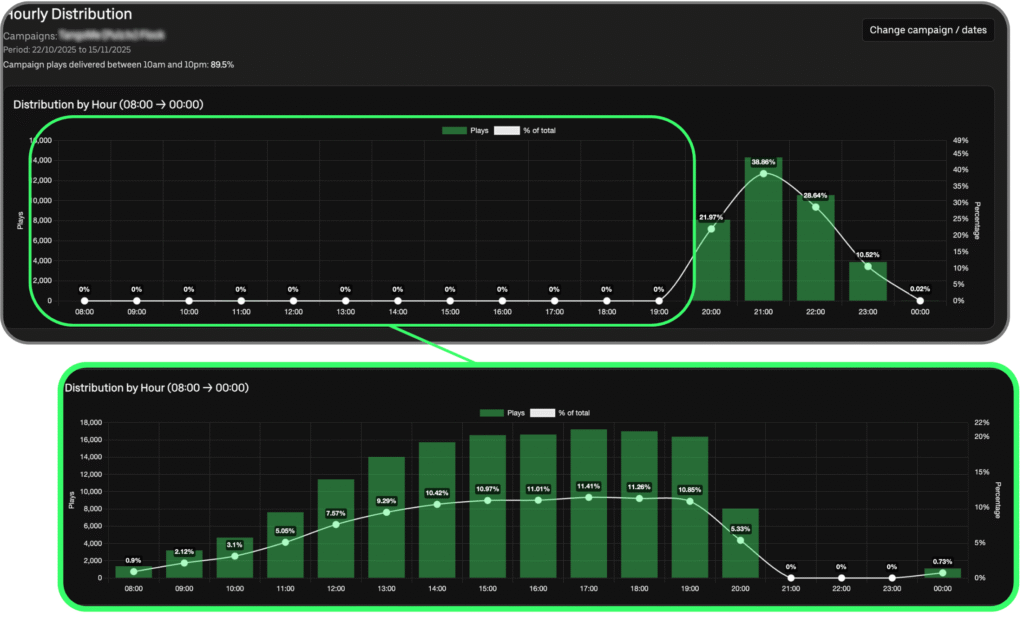Click the 10.52% marker at 23:00
Screen dimensions: 1024x617
868,266
